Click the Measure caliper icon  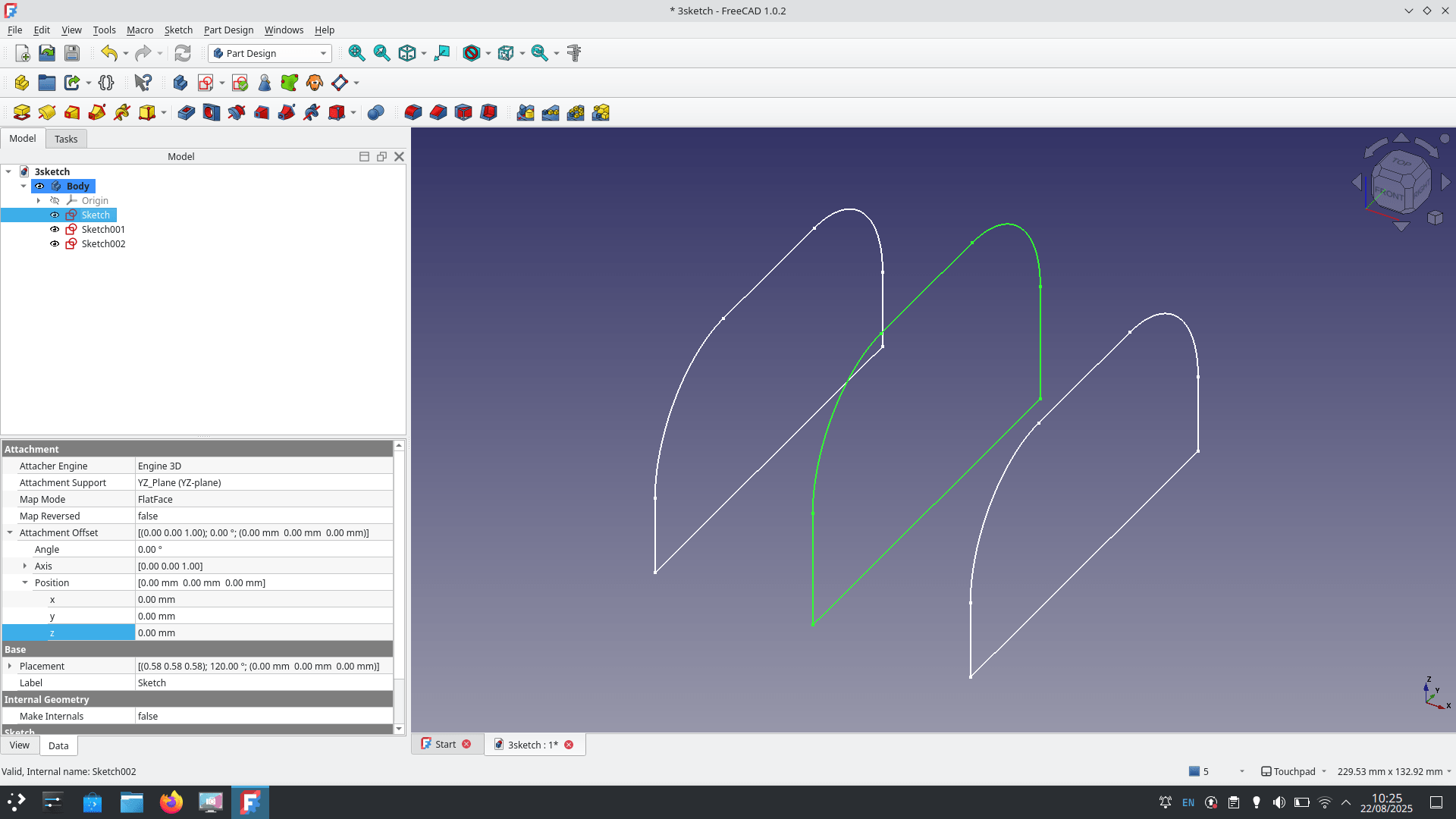(x=574, y=53)
